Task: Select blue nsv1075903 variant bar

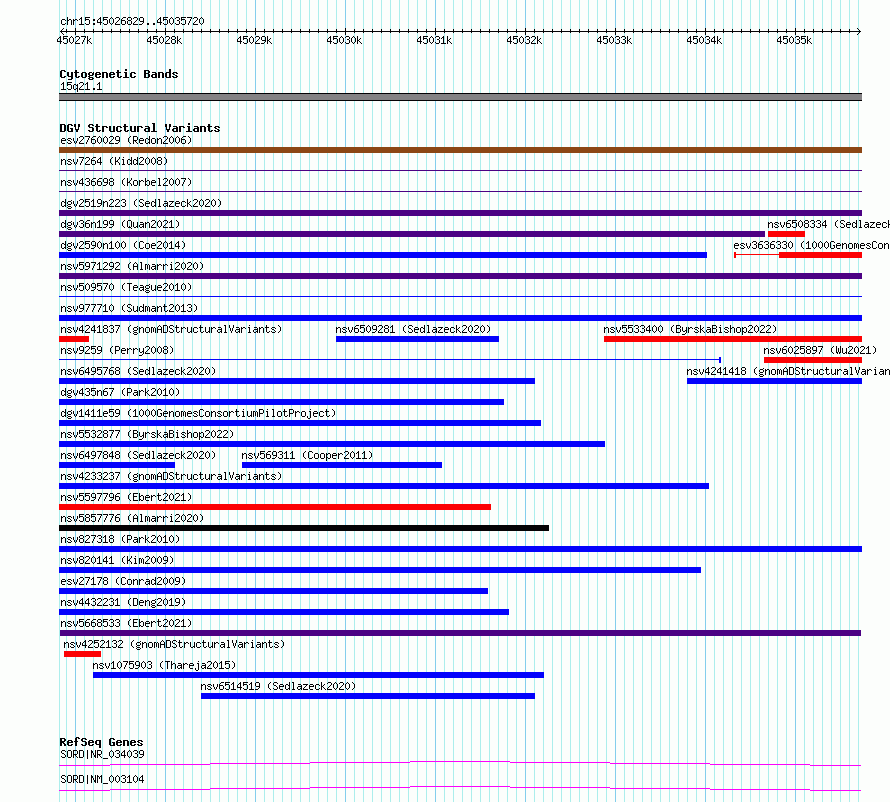Action: [x=318, y=675]
